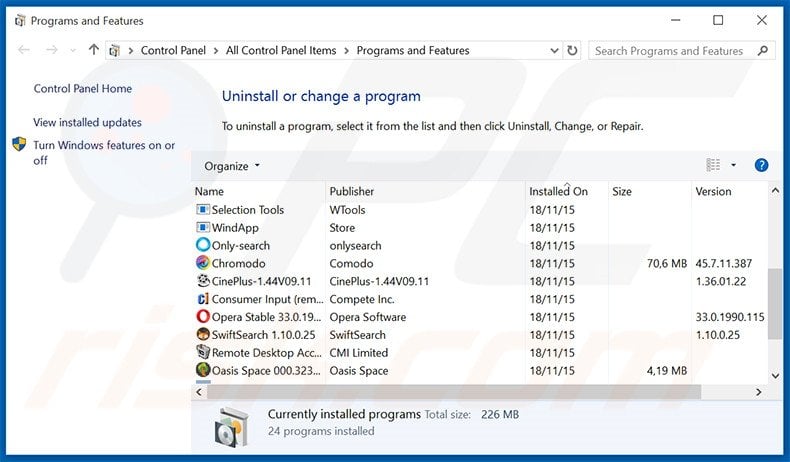
Task: Click version 45.7.11.387 cell
Action: pyautogui.click(x=723, y=263)
